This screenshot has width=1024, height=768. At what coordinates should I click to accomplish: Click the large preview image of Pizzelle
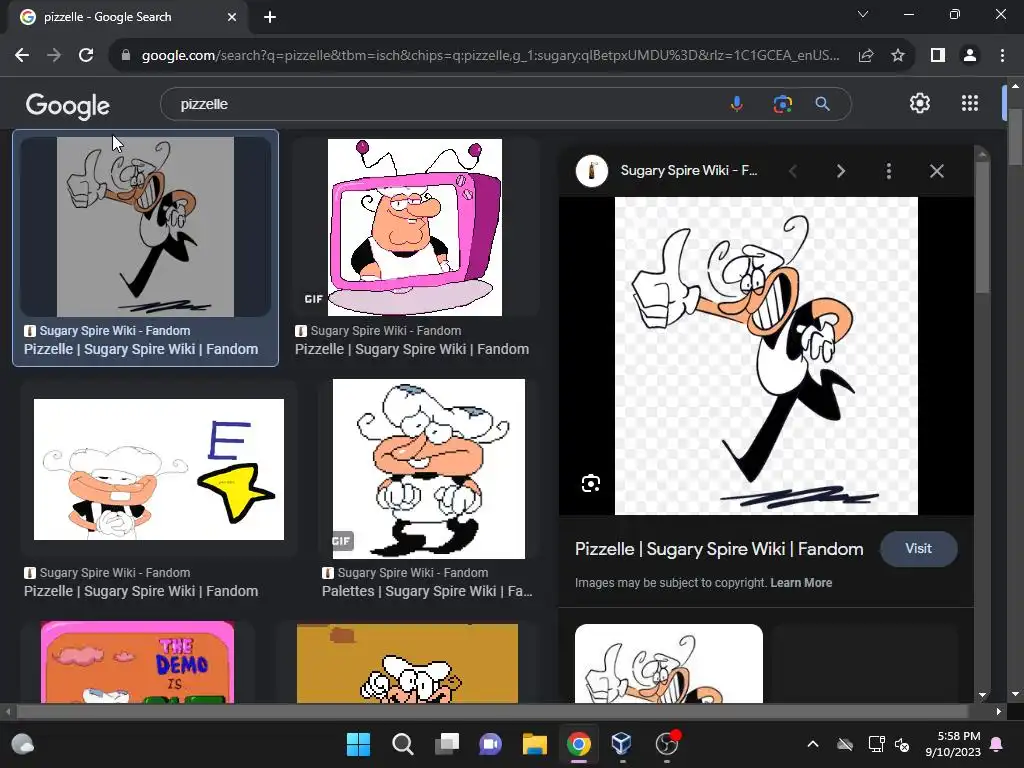click(x=766, y=356)
